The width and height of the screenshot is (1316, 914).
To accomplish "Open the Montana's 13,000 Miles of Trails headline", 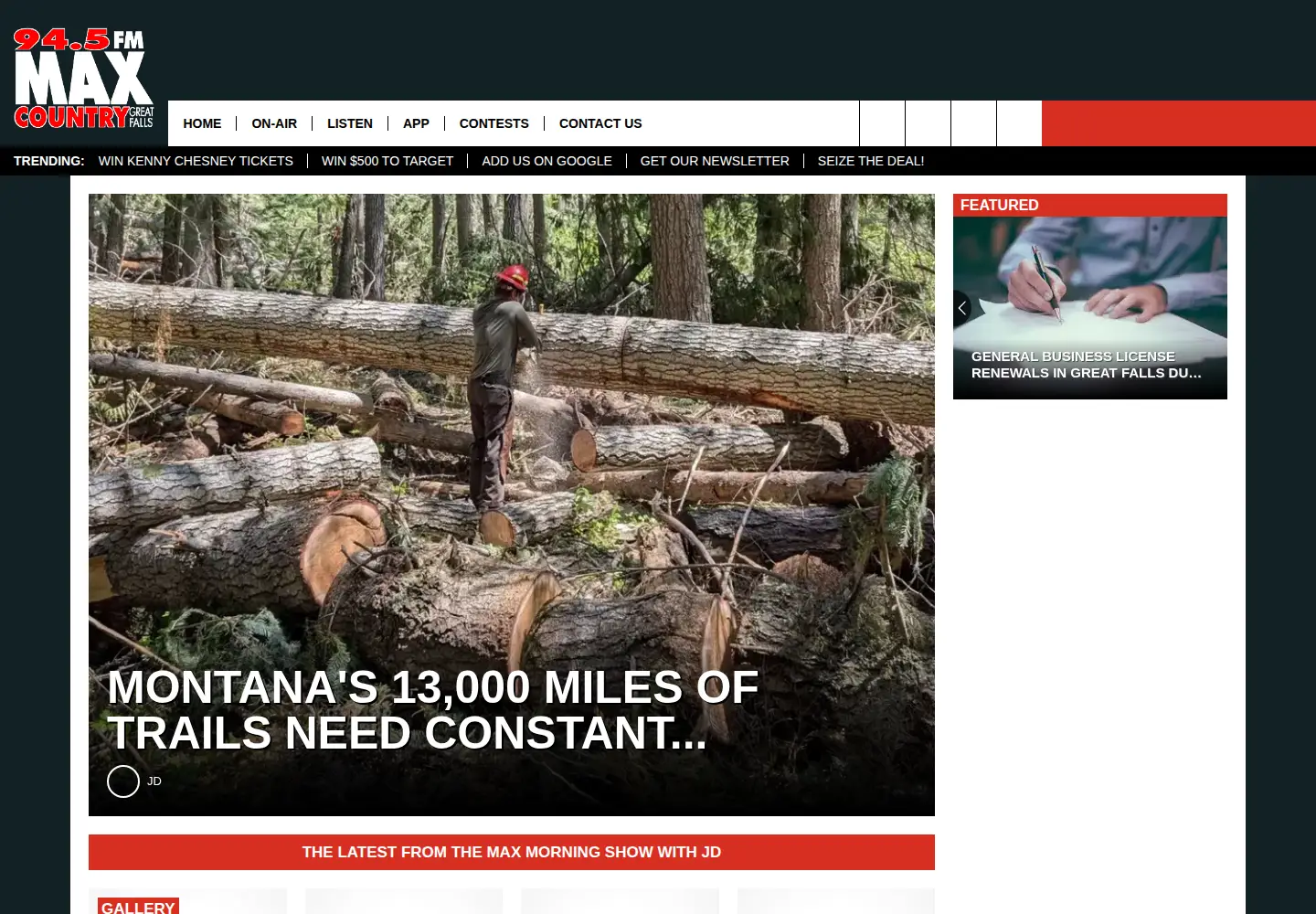I will pyautogui.click(x=432, y=710).
